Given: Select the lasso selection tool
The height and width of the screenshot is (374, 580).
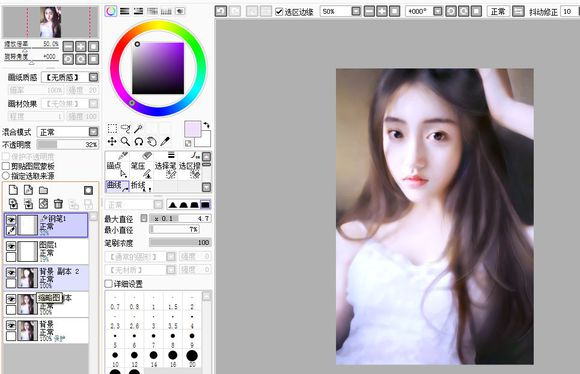Looking at the screenshot, I should point(126,129).
